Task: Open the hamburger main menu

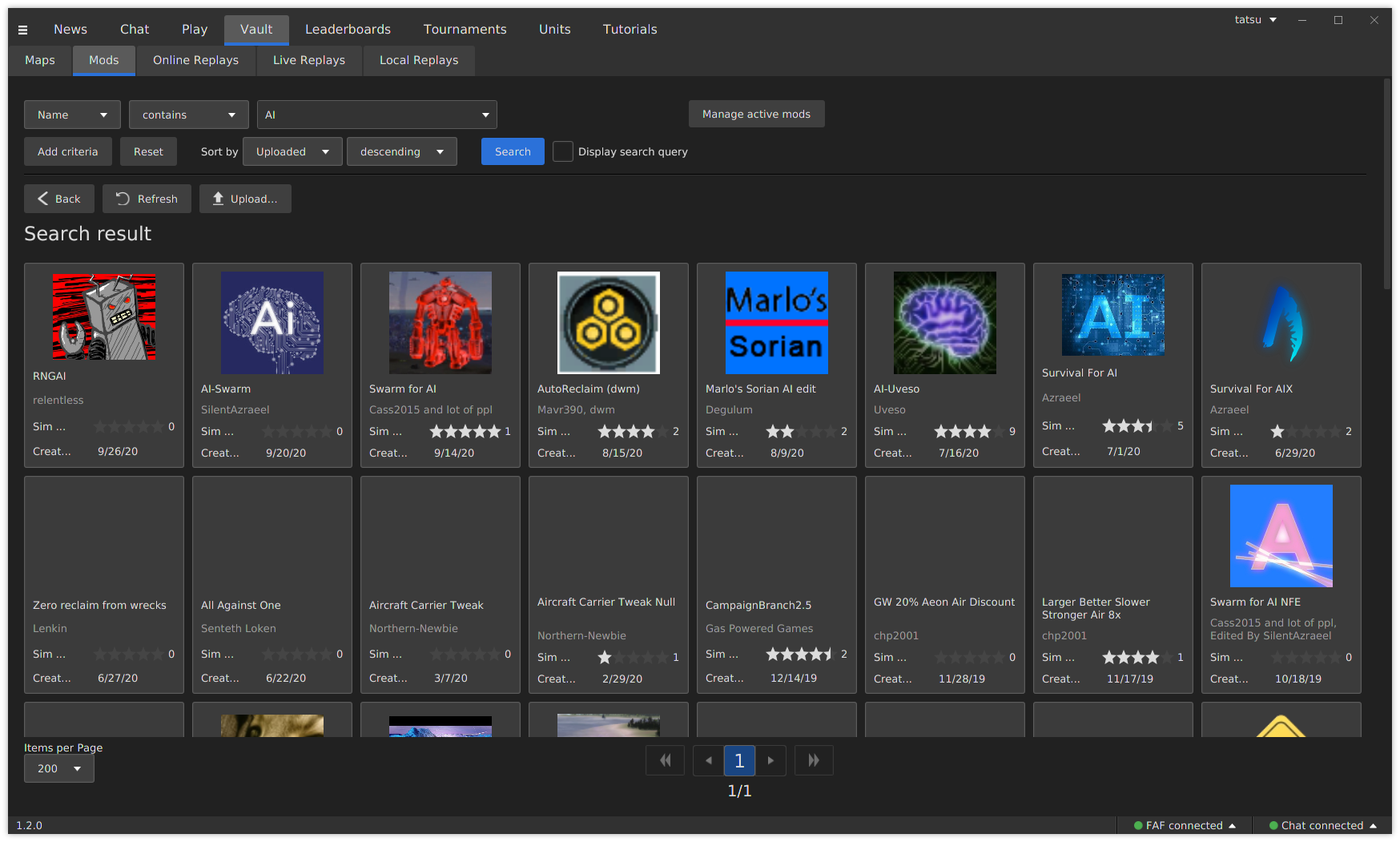Action: pyautogui.click(x=22, y=30)
